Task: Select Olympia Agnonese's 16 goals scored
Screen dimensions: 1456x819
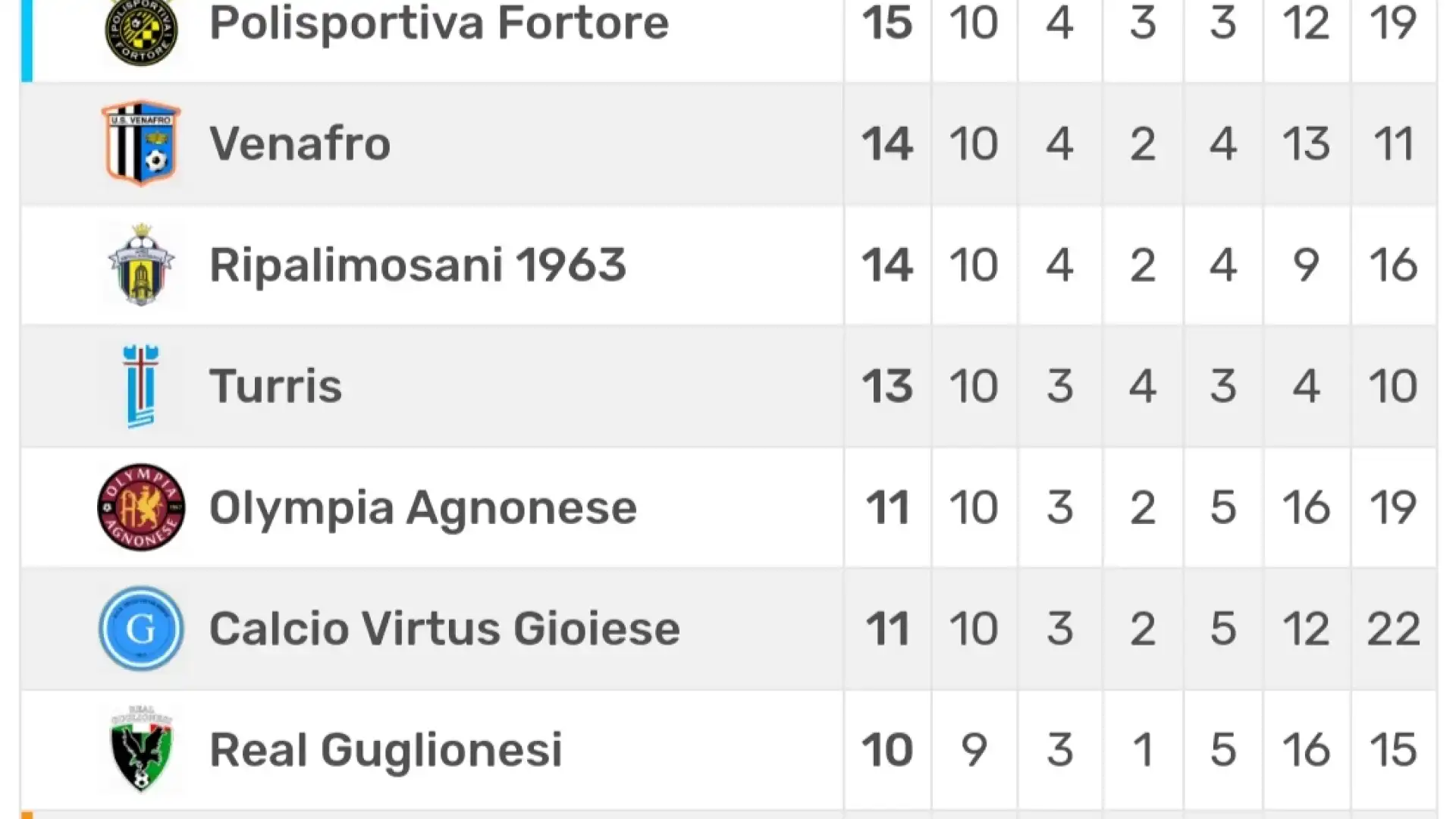Action: tap(1306, 507)
